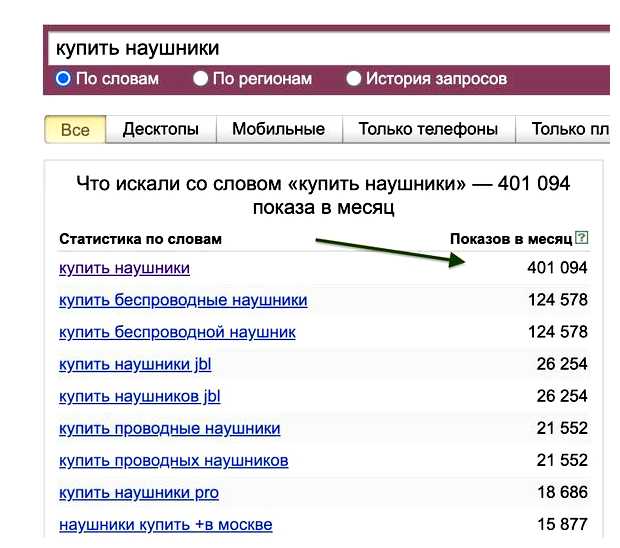Click the '15 877' impressions value
The height and width of the screenshot is (548, 620).
pos(562,524)
